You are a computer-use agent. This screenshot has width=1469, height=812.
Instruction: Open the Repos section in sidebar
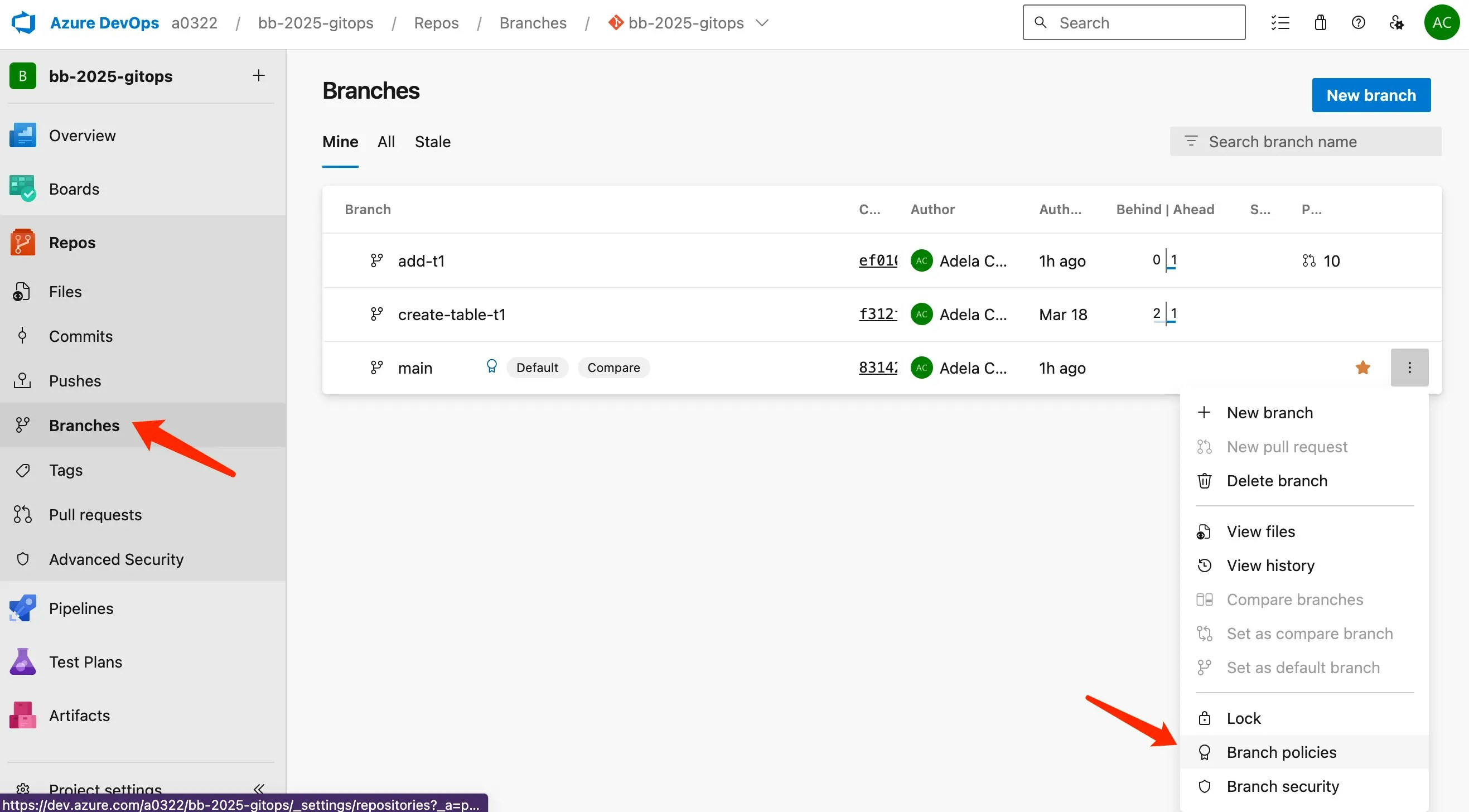point(72,242)
